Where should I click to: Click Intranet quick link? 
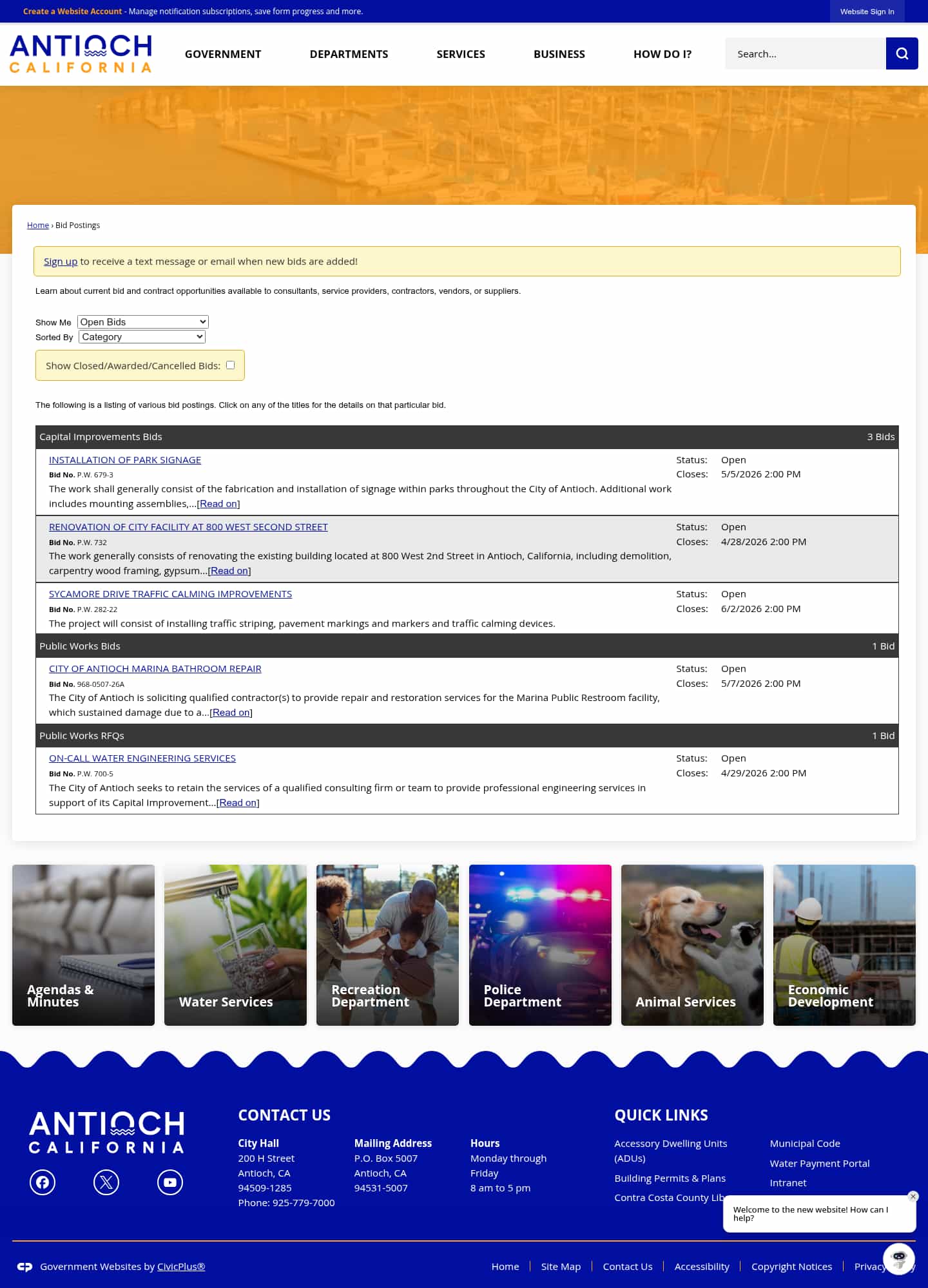pyautogui.click(x=788, y=1182)
